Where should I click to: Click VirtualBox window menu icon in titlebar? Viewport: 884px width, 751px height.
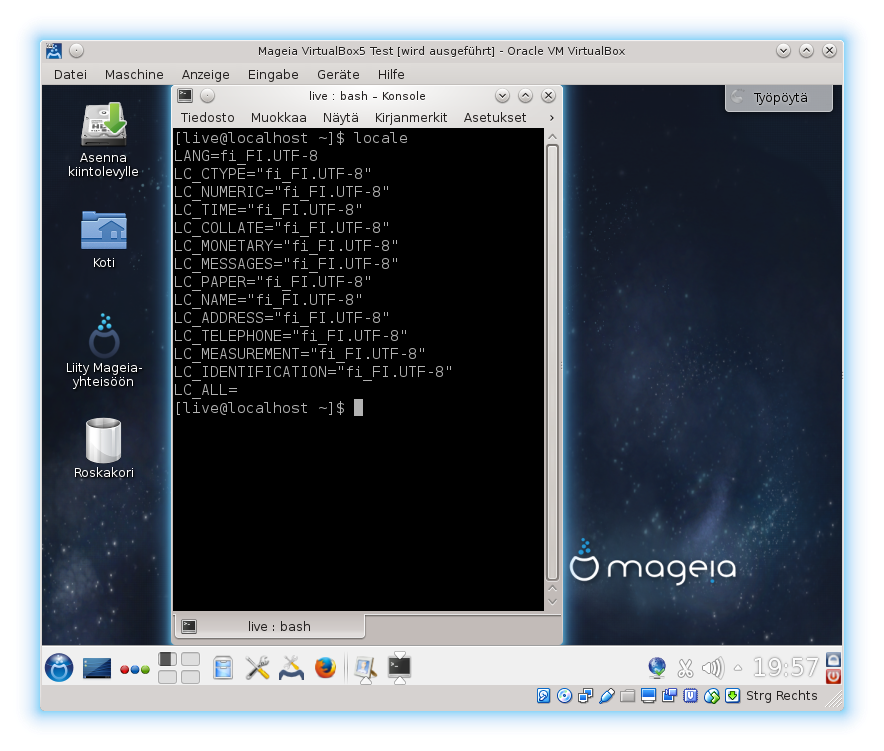pyautogui.click(x=54, y=51)
